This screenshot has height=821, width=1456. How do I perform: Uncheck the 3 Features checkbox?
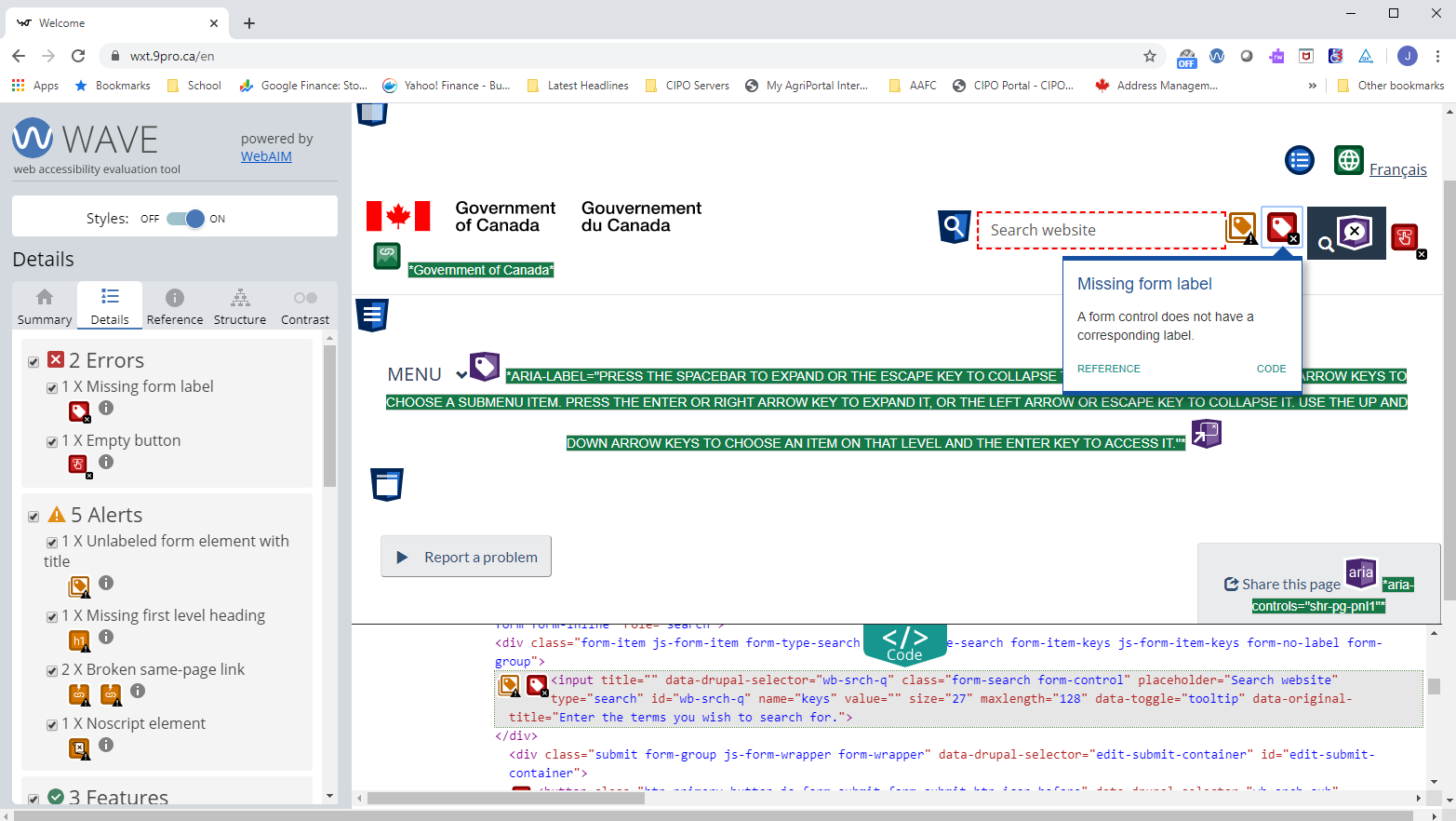coord(33,800)
